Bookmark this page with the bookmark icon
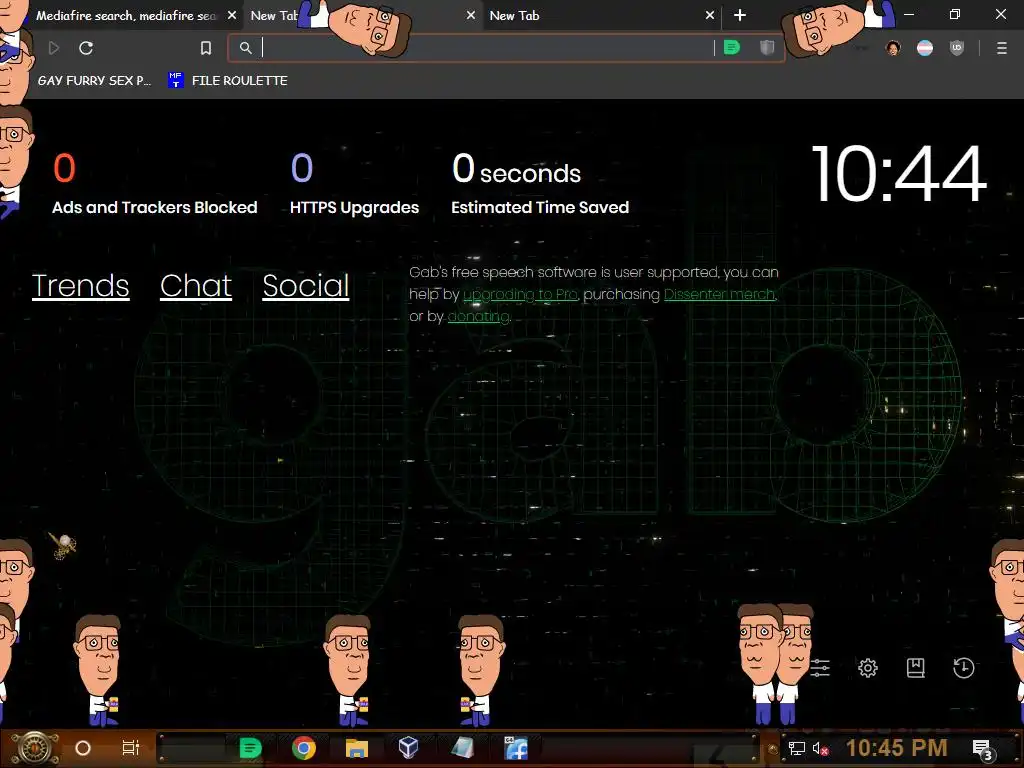Screen dimensions: 1024x768 click(206, 48)
